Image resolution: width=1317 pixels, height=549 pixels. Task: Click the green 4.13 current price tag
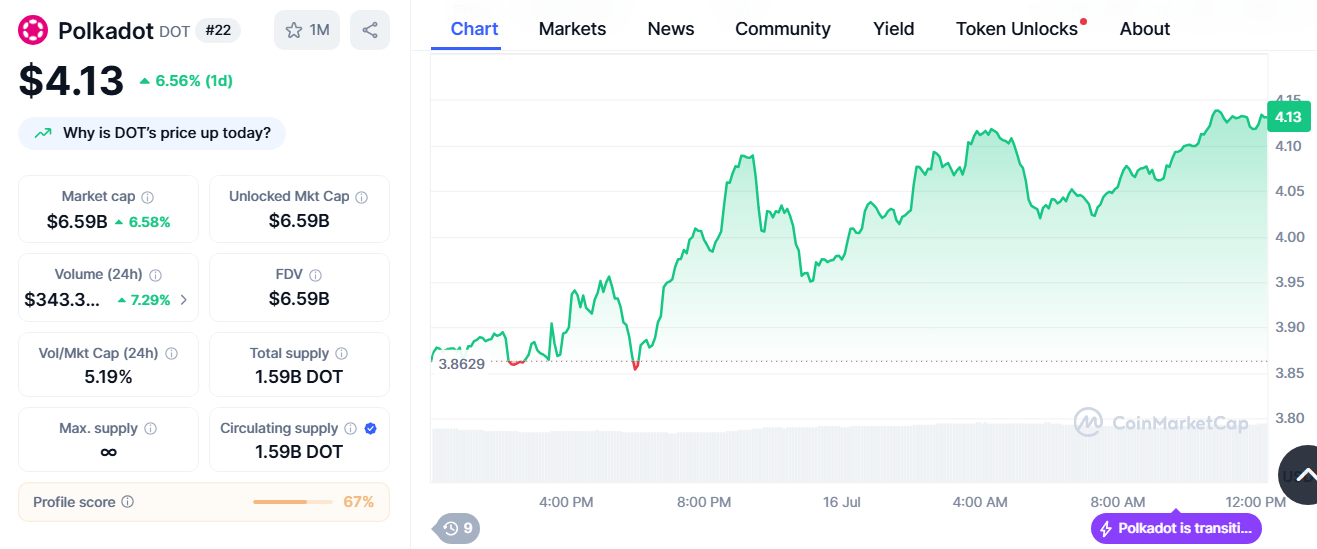[1289, 117]
